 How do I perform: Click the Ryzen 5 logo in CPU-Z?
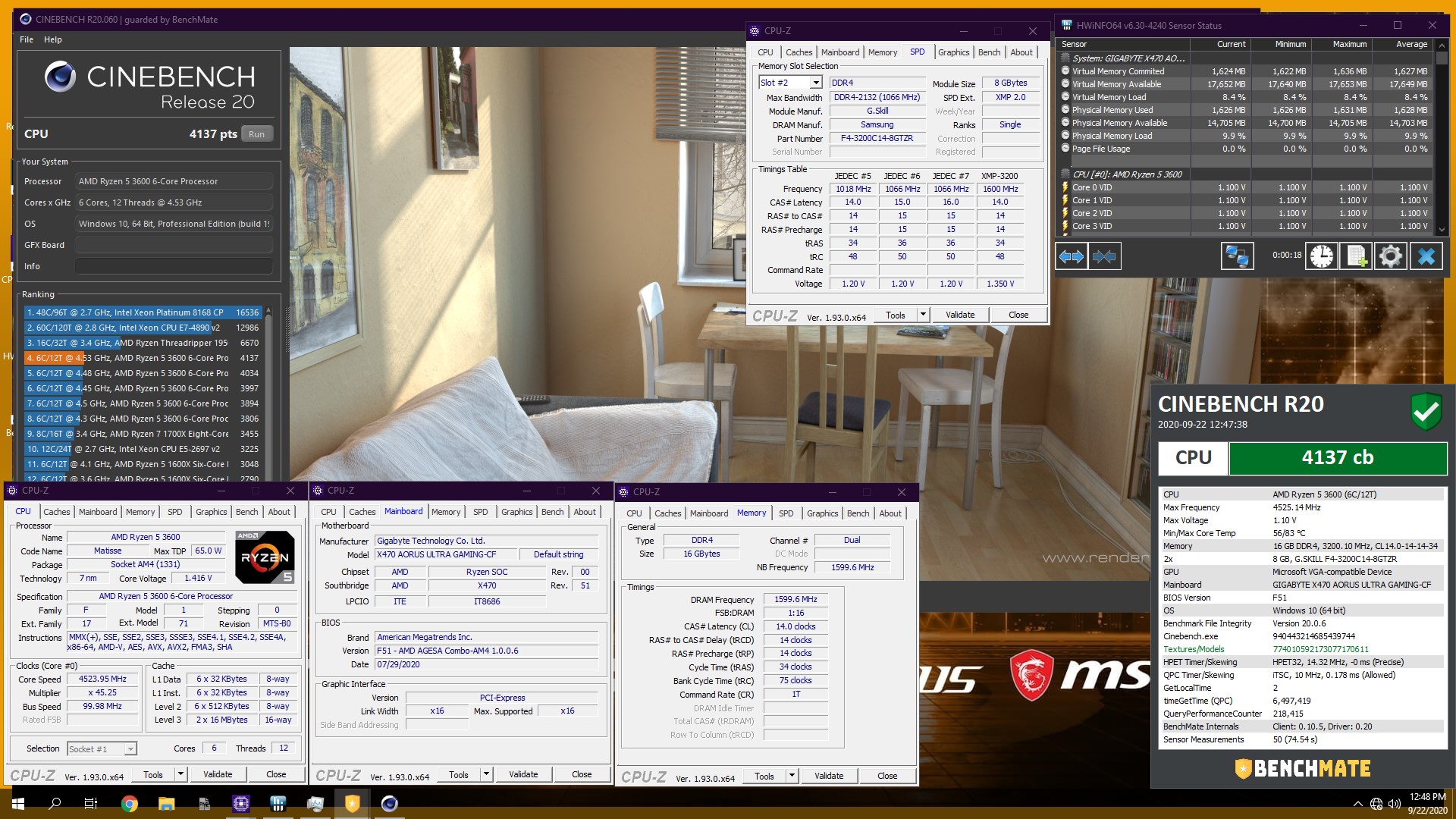coord(265,557)
